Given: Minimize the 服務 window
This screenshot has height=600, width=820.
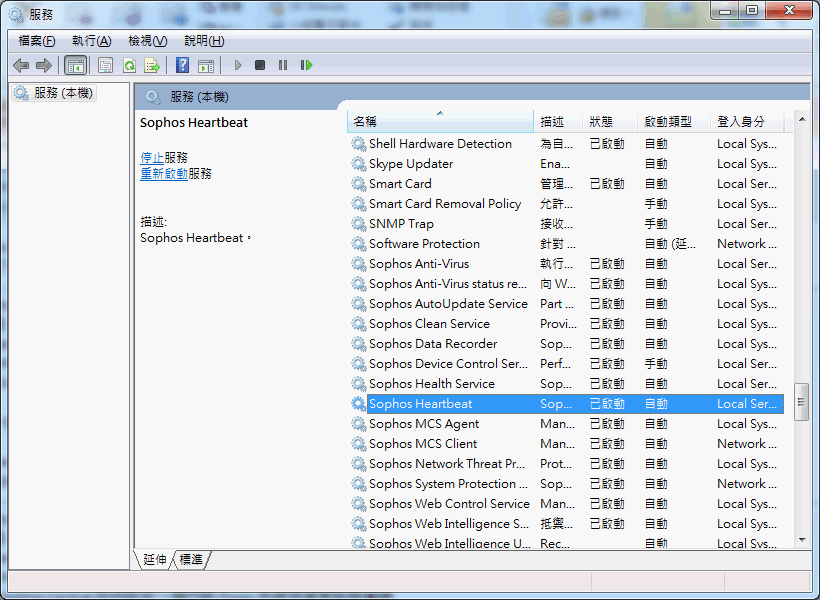Looking at the screenshot, I should [725, 10].
